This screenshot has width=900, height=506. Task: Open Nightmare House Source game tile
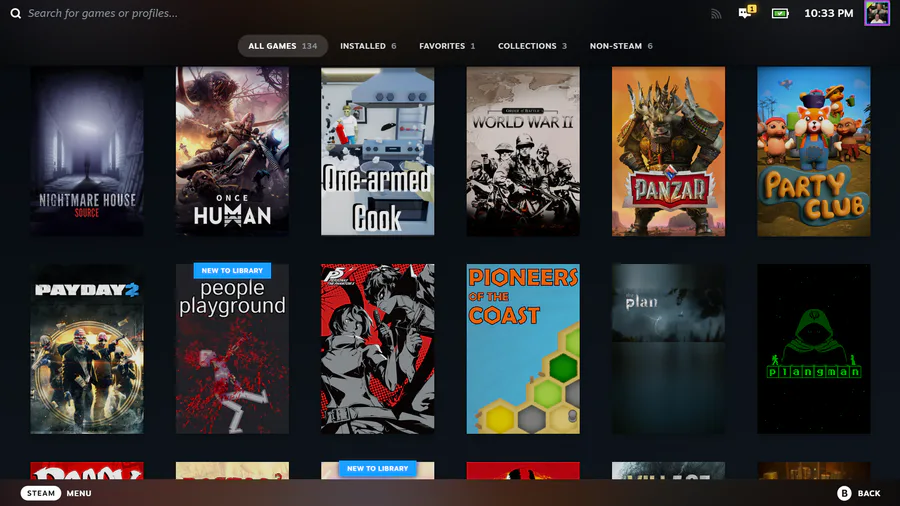point(87,151)
